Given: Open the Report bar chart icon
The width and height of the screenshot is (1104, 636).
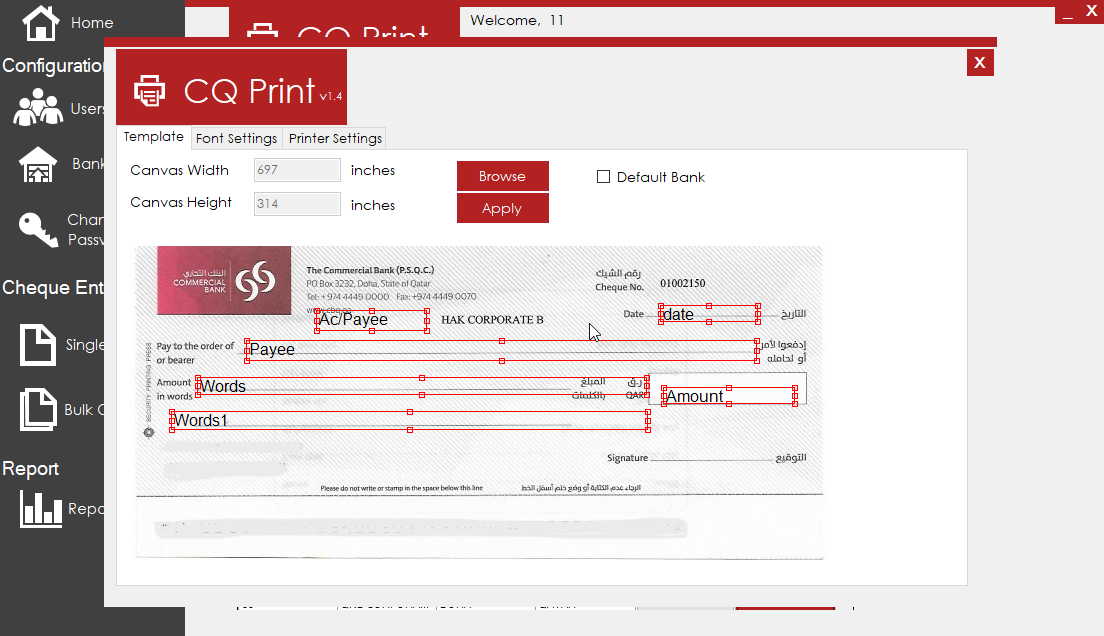Looking at the screenshot, I should pyautogui.click(x=41, y=509).
